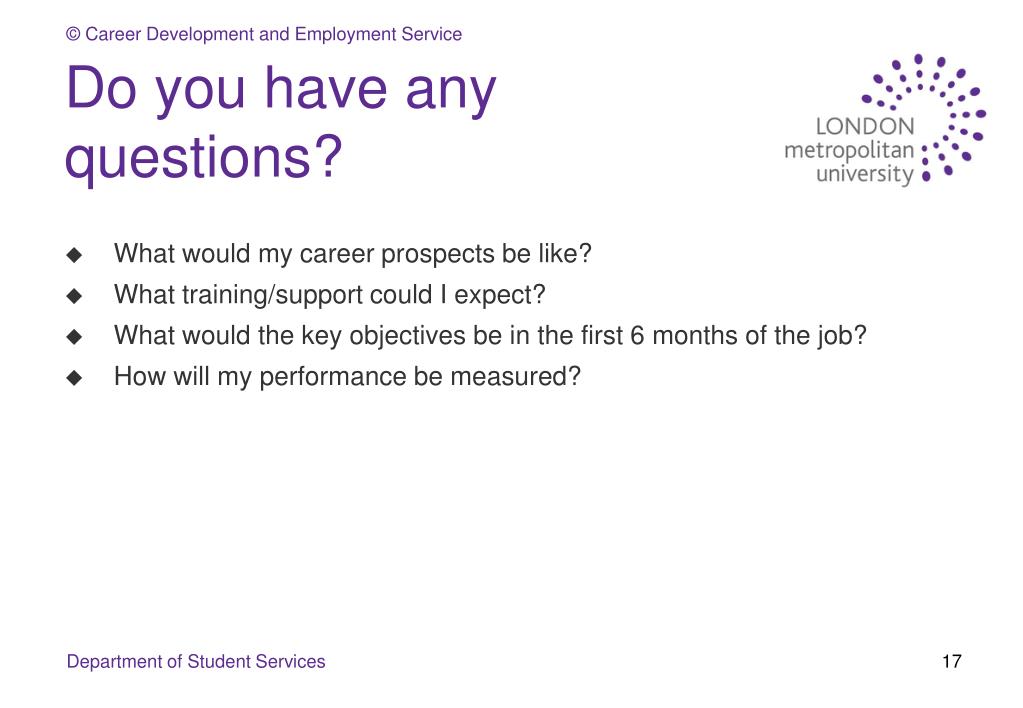Click 'What would my career prospects be like?'

[x=353, y=254]
